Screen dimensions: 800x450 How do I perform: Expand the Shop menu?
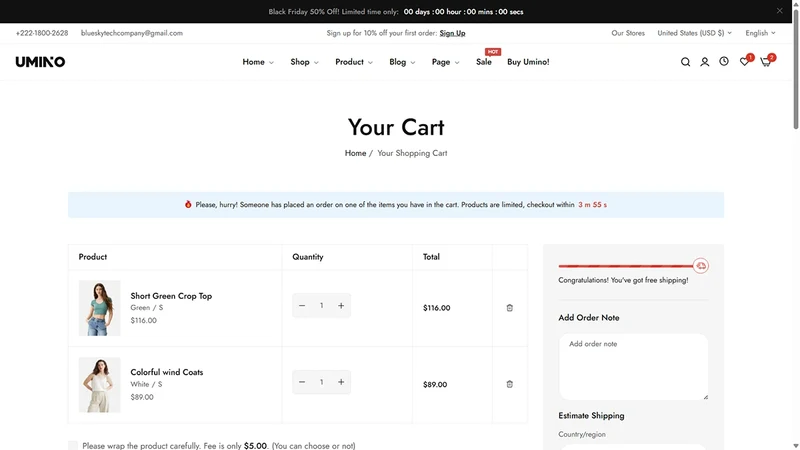pos(304,62)
